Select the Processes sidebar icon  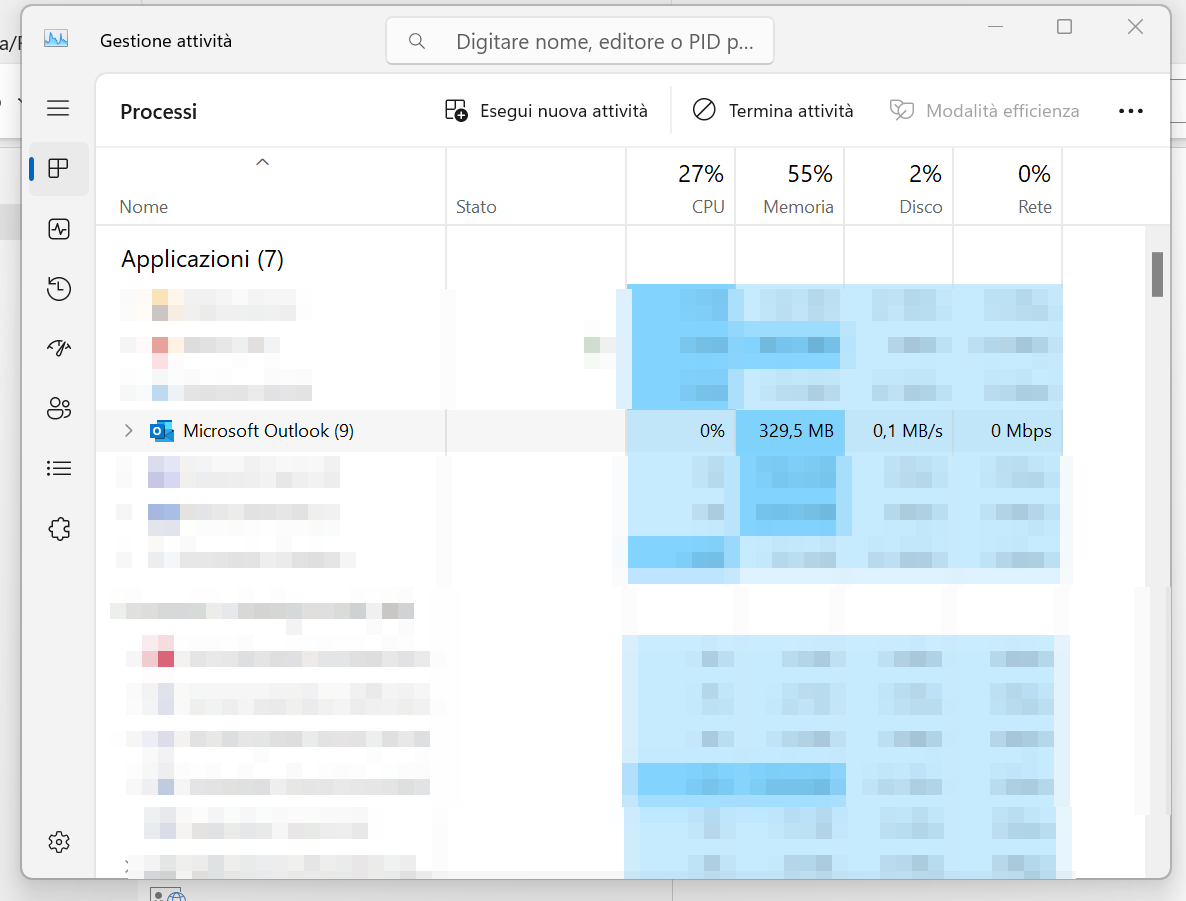click(x=58, y=168)
